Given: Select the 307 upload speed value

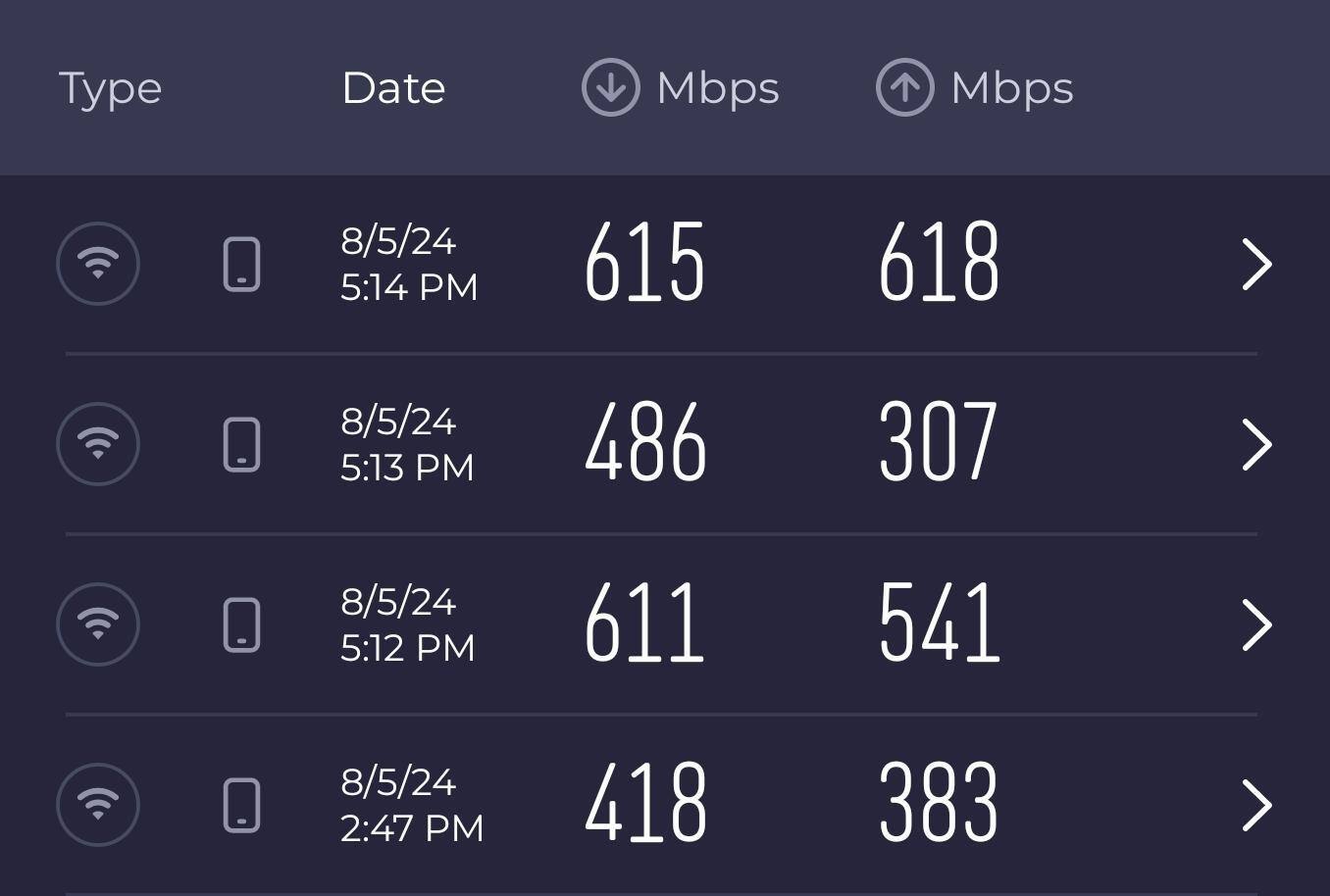Looking at the screenshot, I should pos(939,443).
